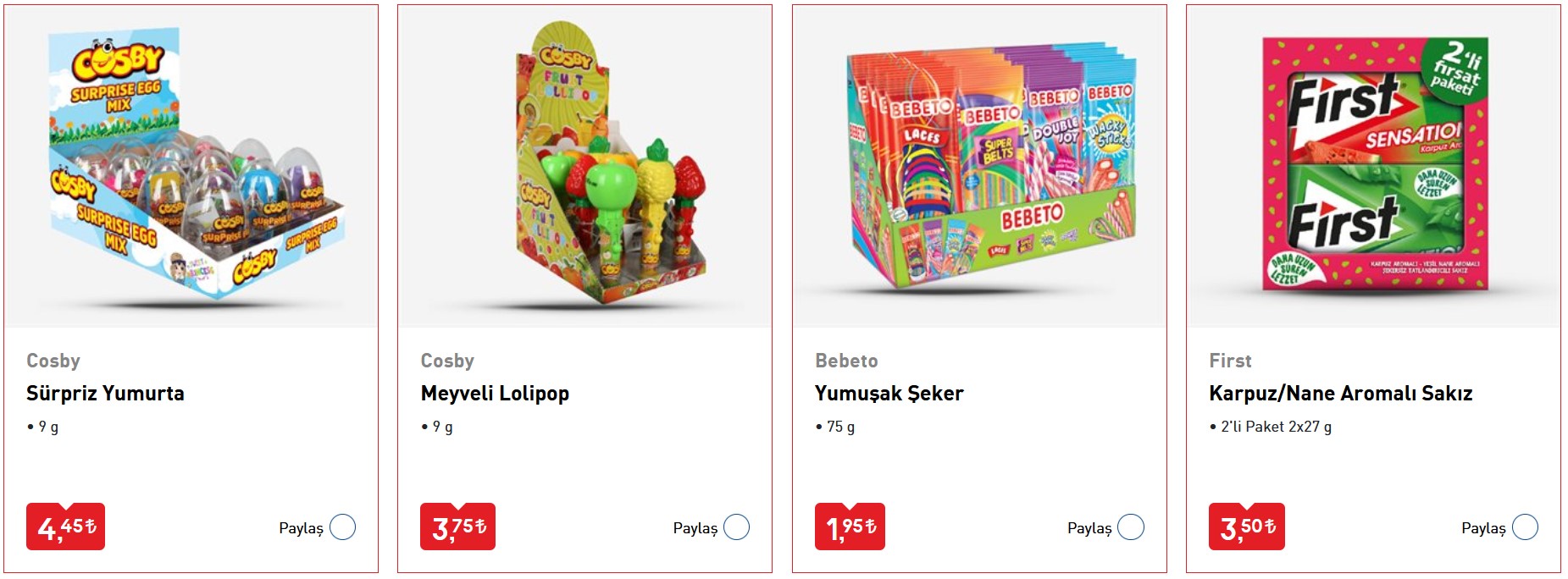Toggle Paylaş circle for Meyveli Lolipop
1568x579 pixels.
737,527
